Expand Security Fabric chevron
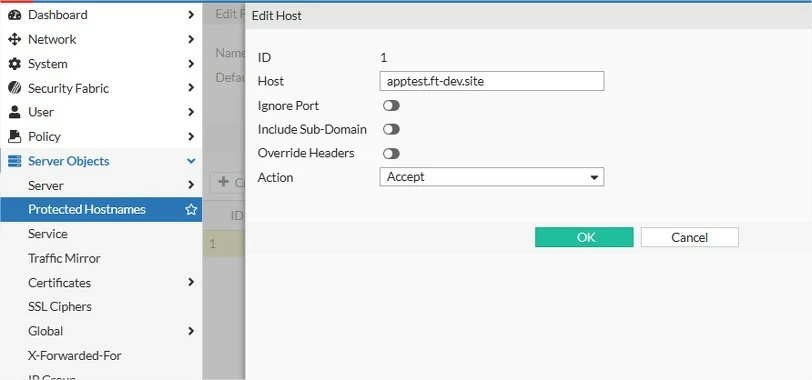Image resolution: width=812 pixels, height=380 pixels. click(x=191, y=88)
